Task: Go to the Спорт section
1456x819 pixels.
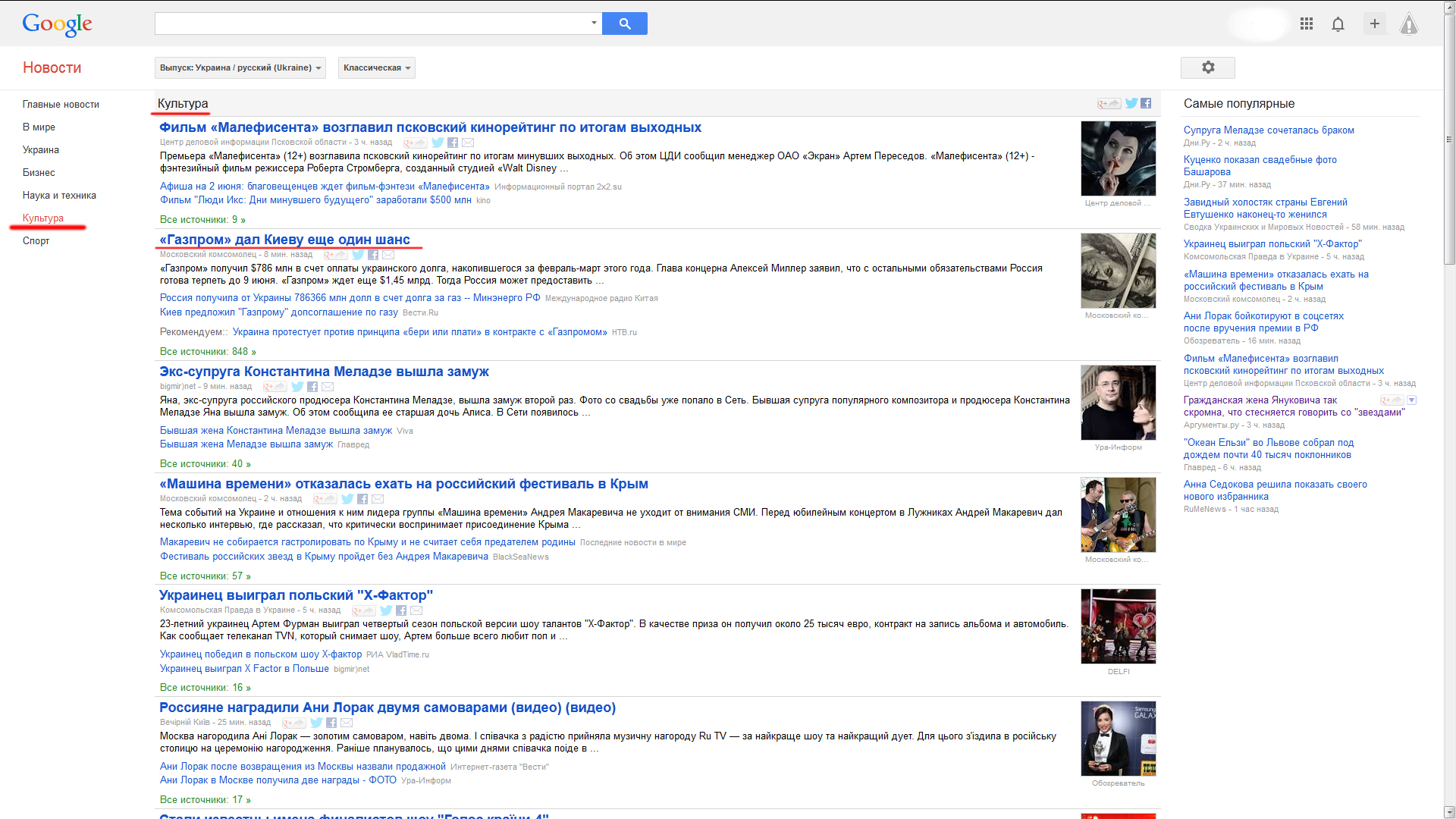Action: pyautogui.click(x=36, y=241)
